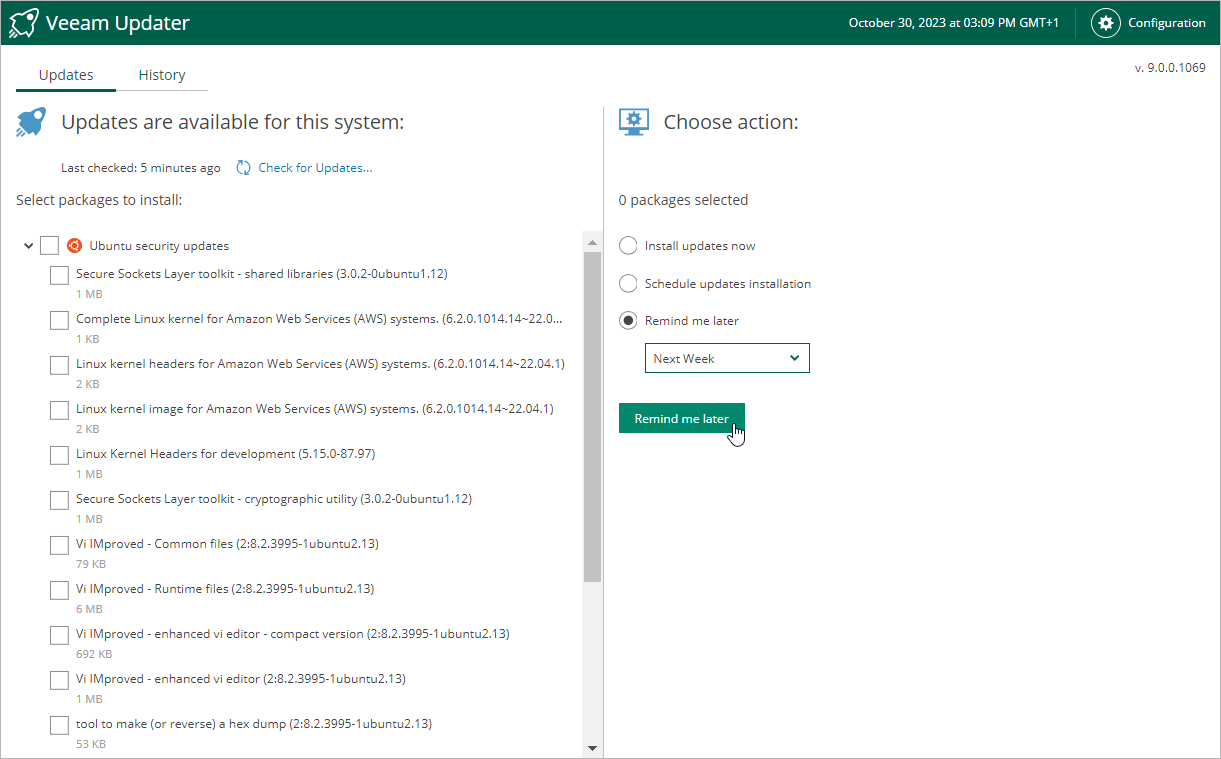Click '0 packages selected' text
This screenshot has height=759, width=1221.
click(x=683, y=200)
